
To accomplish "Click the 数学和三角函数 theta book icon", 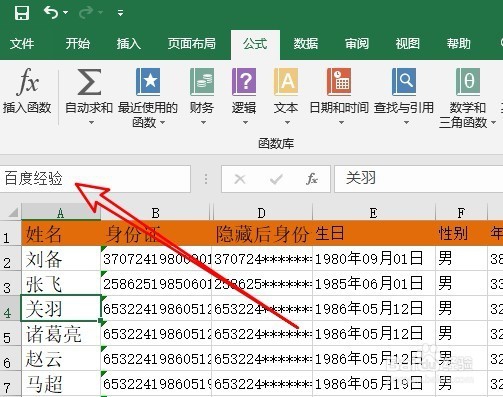I will point(468,82).
